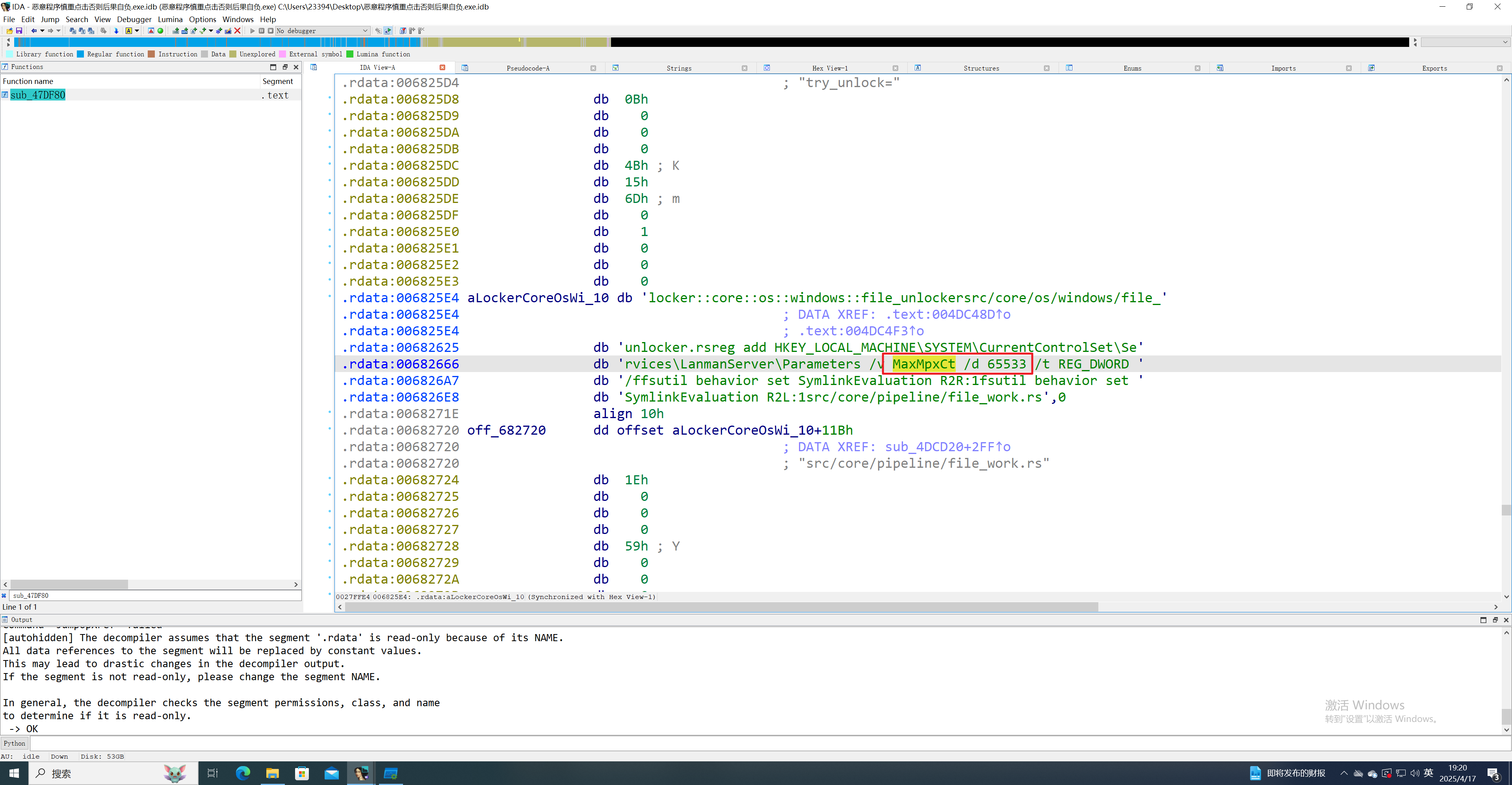The width and height of the screenshot is (1512, 785).
Task: Close the IDA View-A tab
Action: 442,67
